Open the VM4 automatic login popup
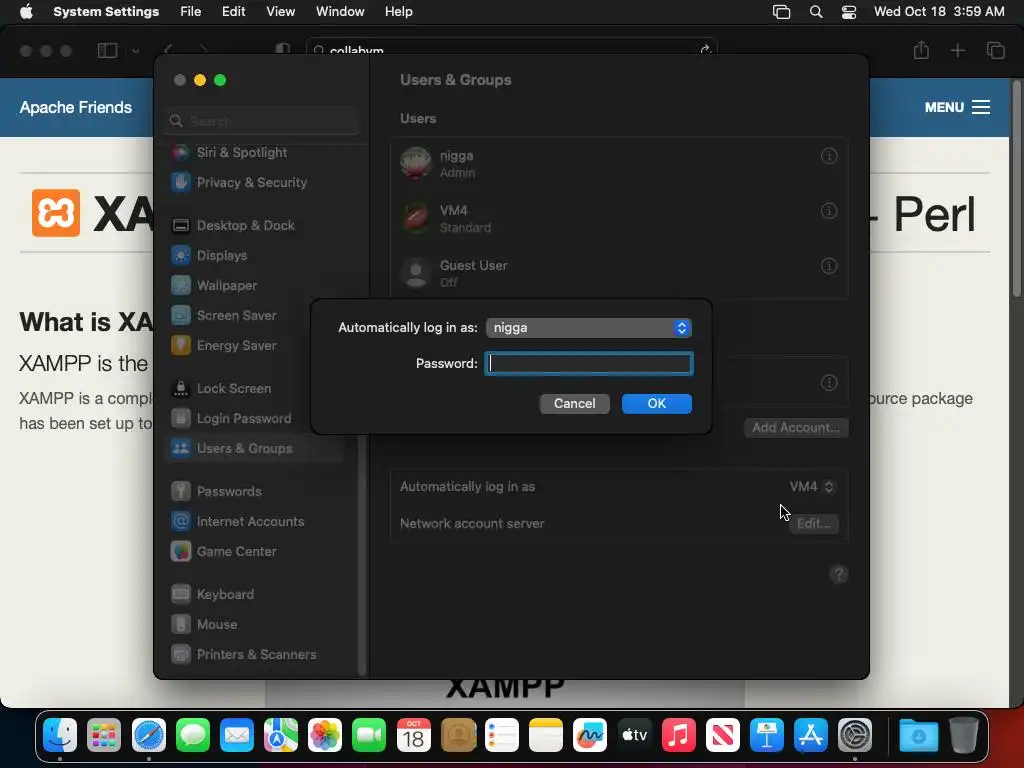 click(x=812, y=487)
